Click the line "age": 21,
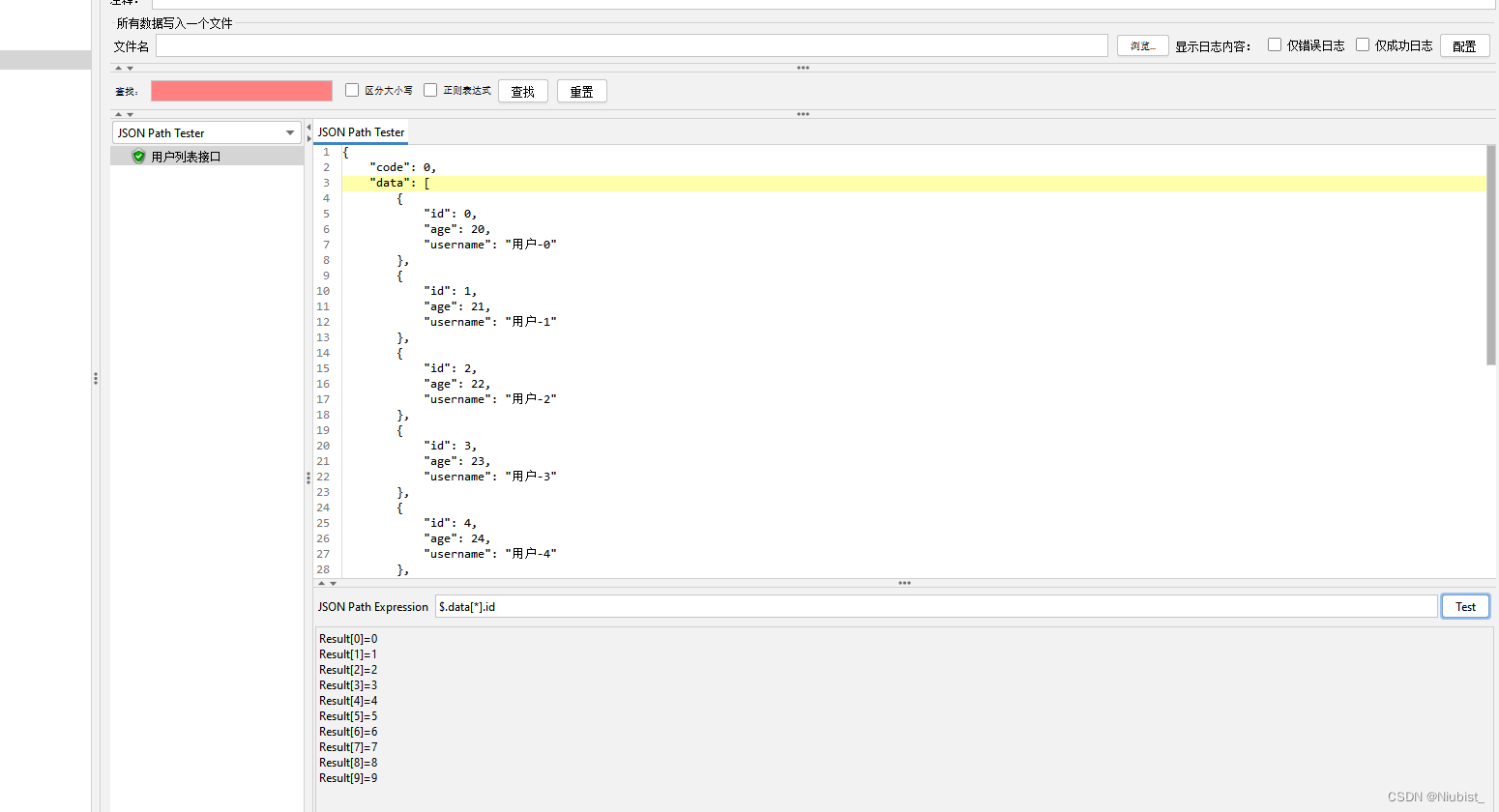Viewport: 1499px width, 812px height. coord(456,306)
